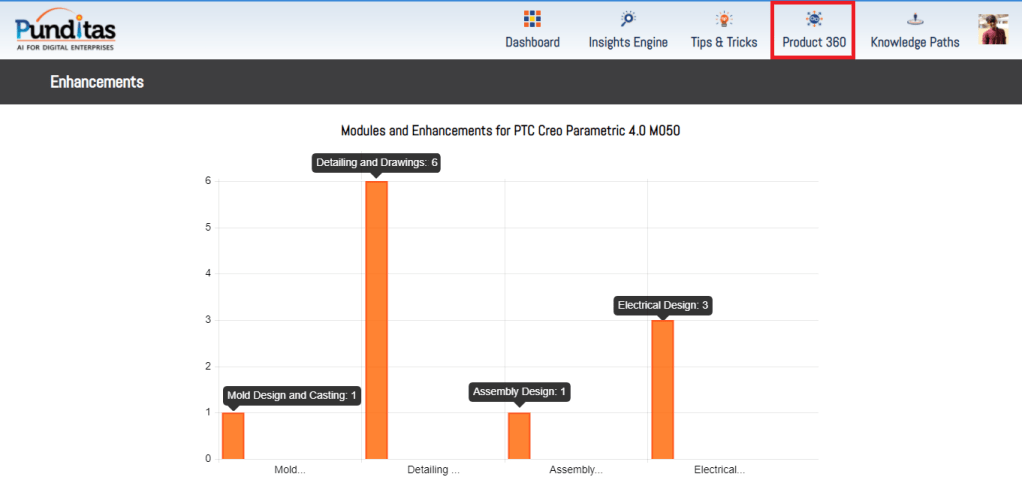This screenshot has height=495, width=1022.
Task: Select the Electrical Design bar
Action: click(662, 390)
